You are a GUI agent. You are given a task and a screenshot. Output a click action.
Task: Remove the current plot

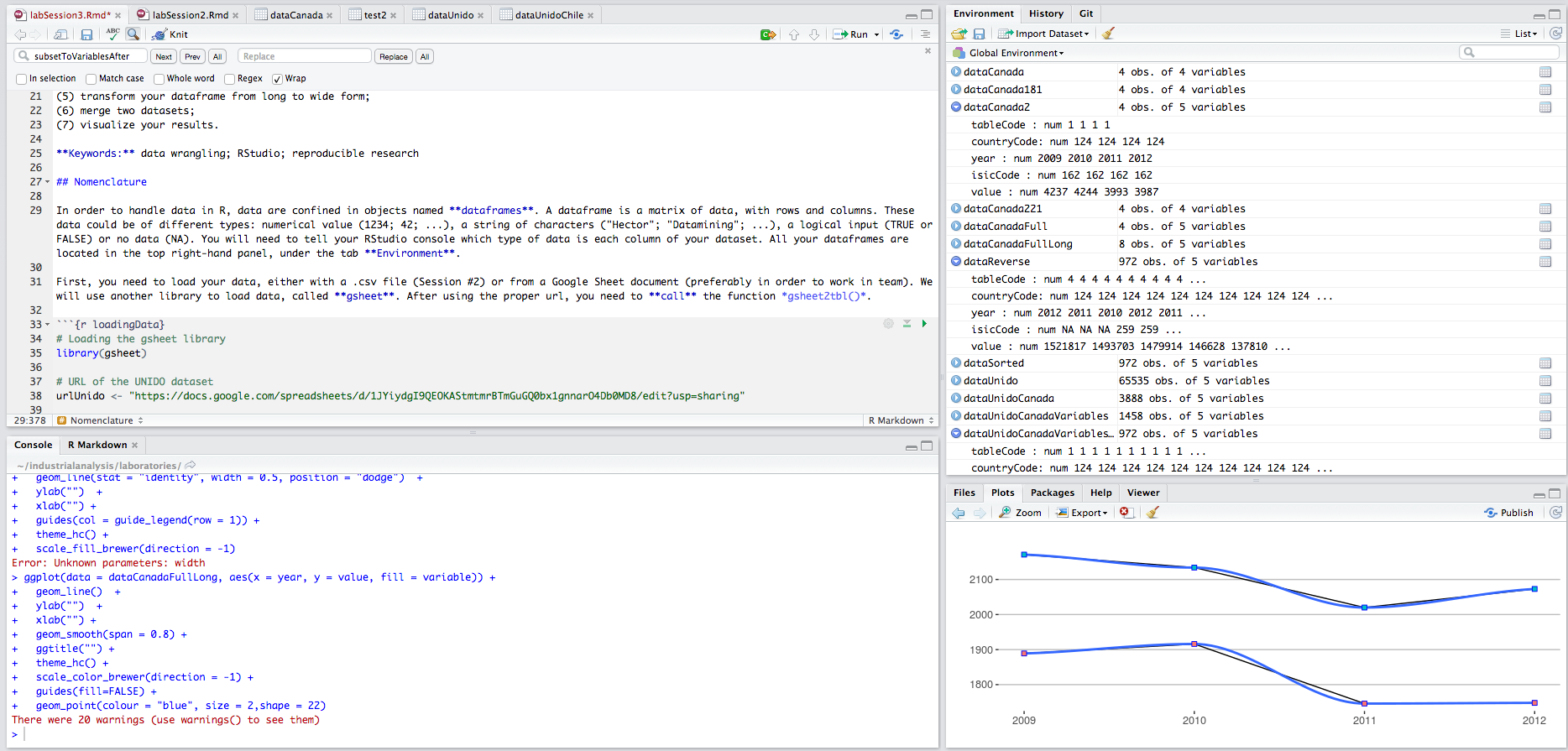pos(1126,513)
